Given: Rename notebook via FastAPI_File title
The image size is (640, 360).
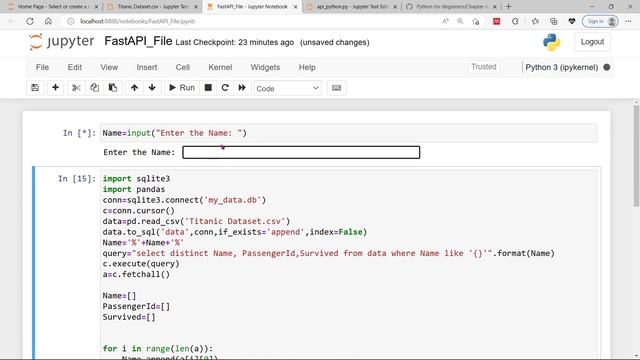Looking at the screenshot, I should point(138,41).
